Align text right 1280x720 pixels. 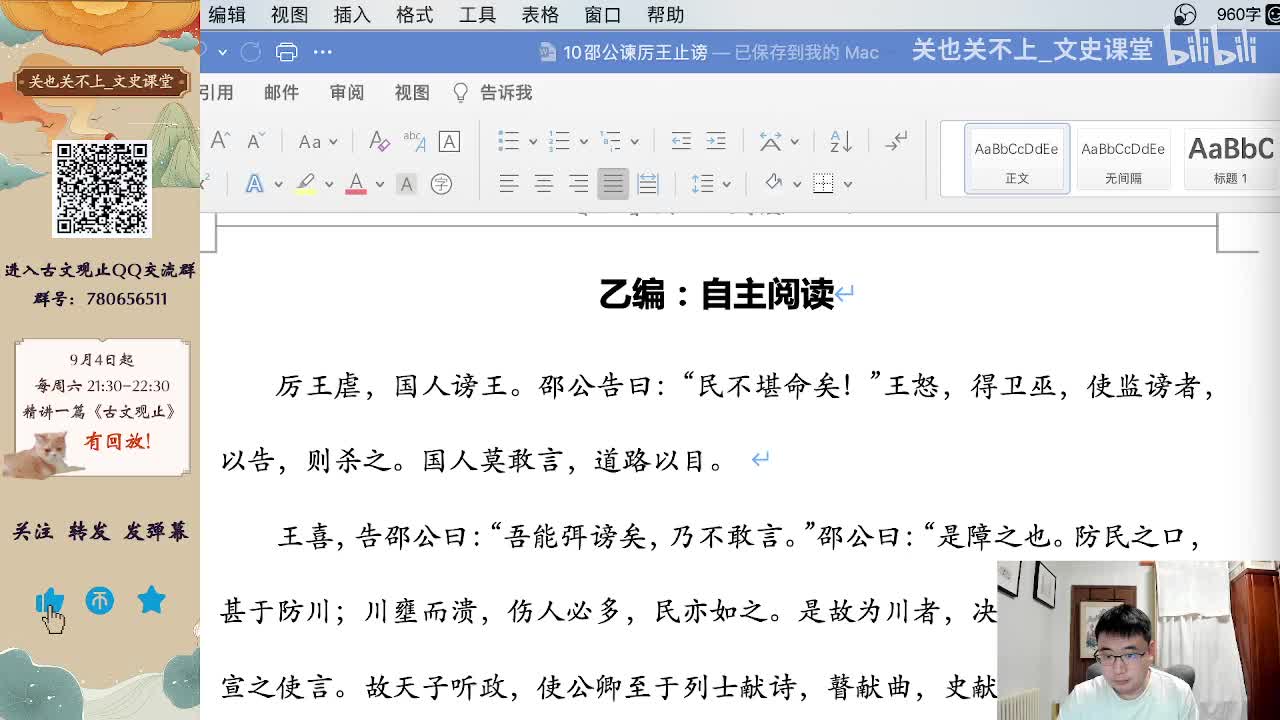(579, 184)
